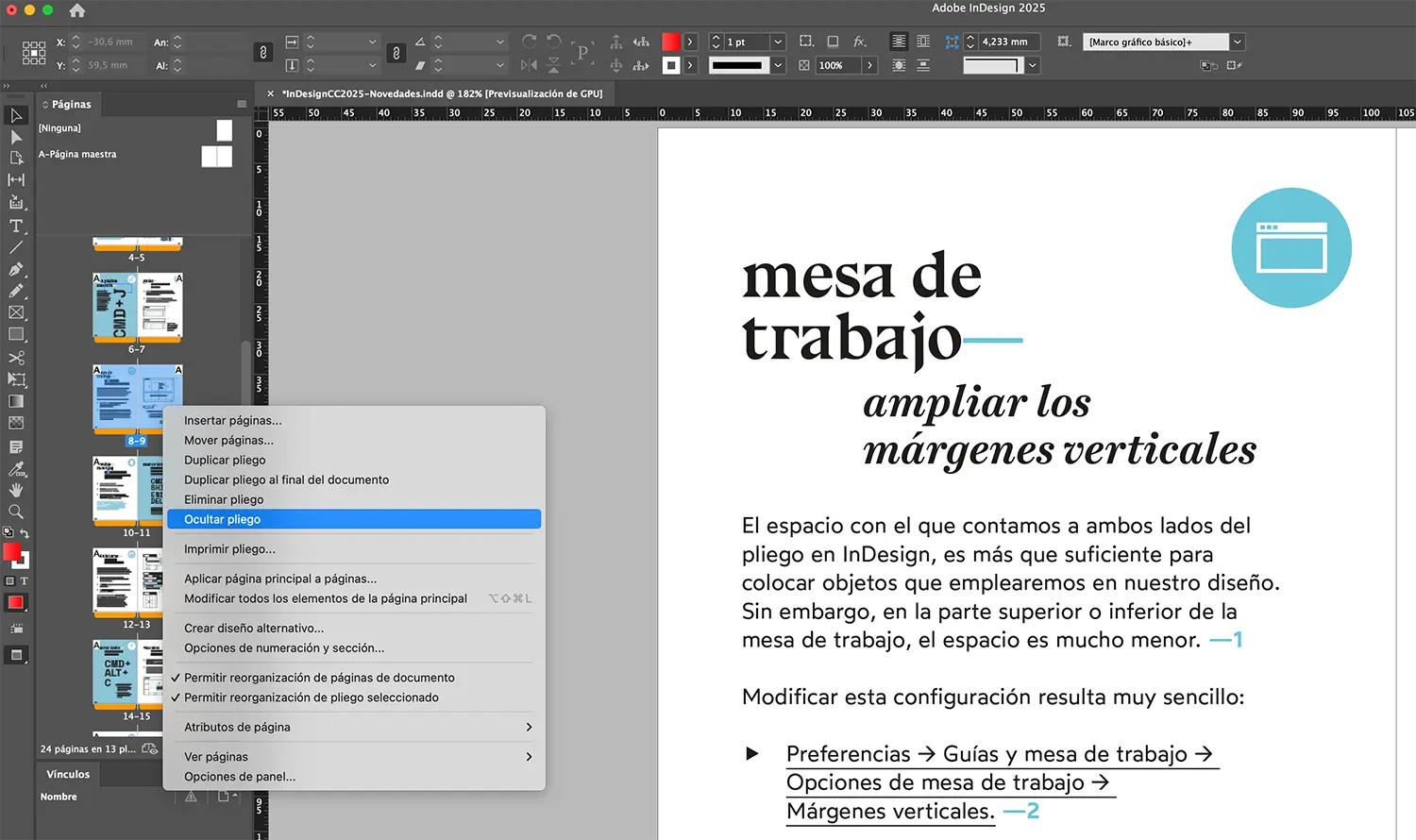Viewport: 1416px width, 840px height.
Task: Select the 6-7 spread thumbnail
Action: click(137, 308)
